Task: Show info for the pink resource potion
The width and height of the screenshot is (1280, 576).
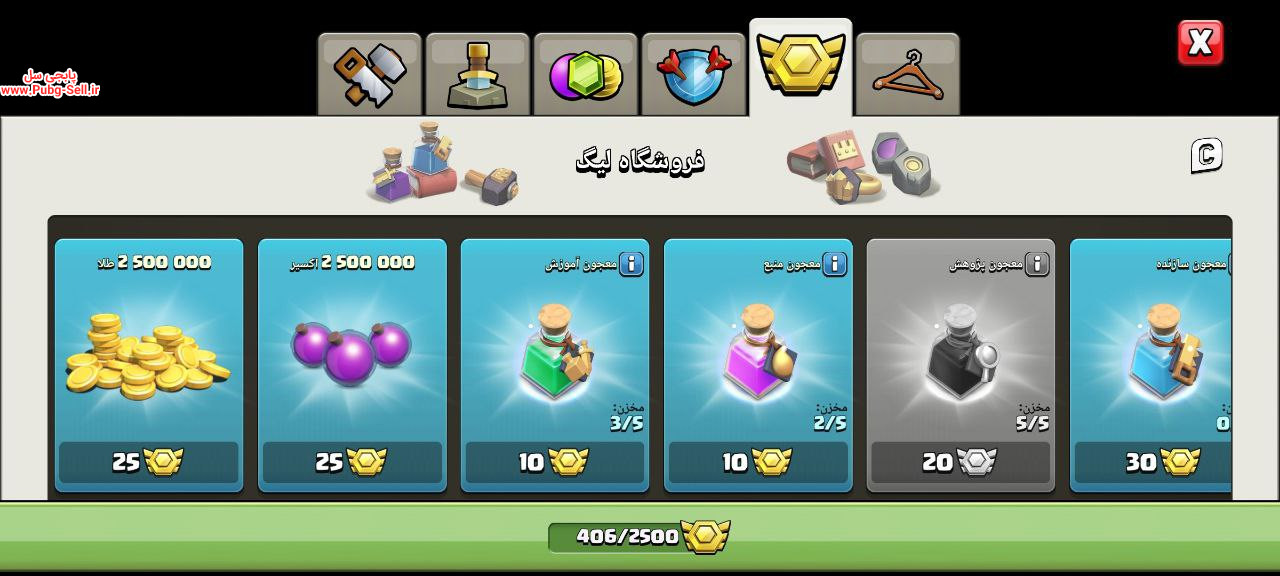Action: click(834, 264)
